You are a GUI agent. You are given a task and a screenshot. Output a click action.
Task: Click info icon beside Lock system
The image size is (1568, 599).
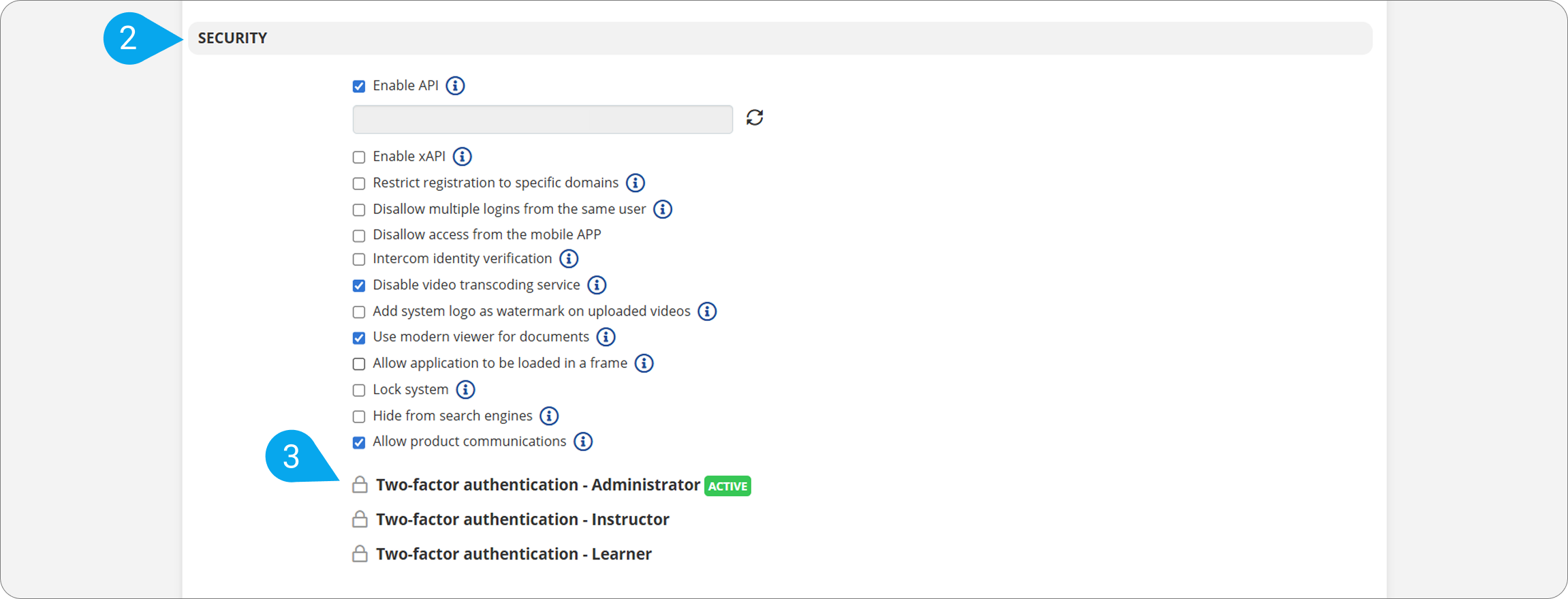(465, 390)
